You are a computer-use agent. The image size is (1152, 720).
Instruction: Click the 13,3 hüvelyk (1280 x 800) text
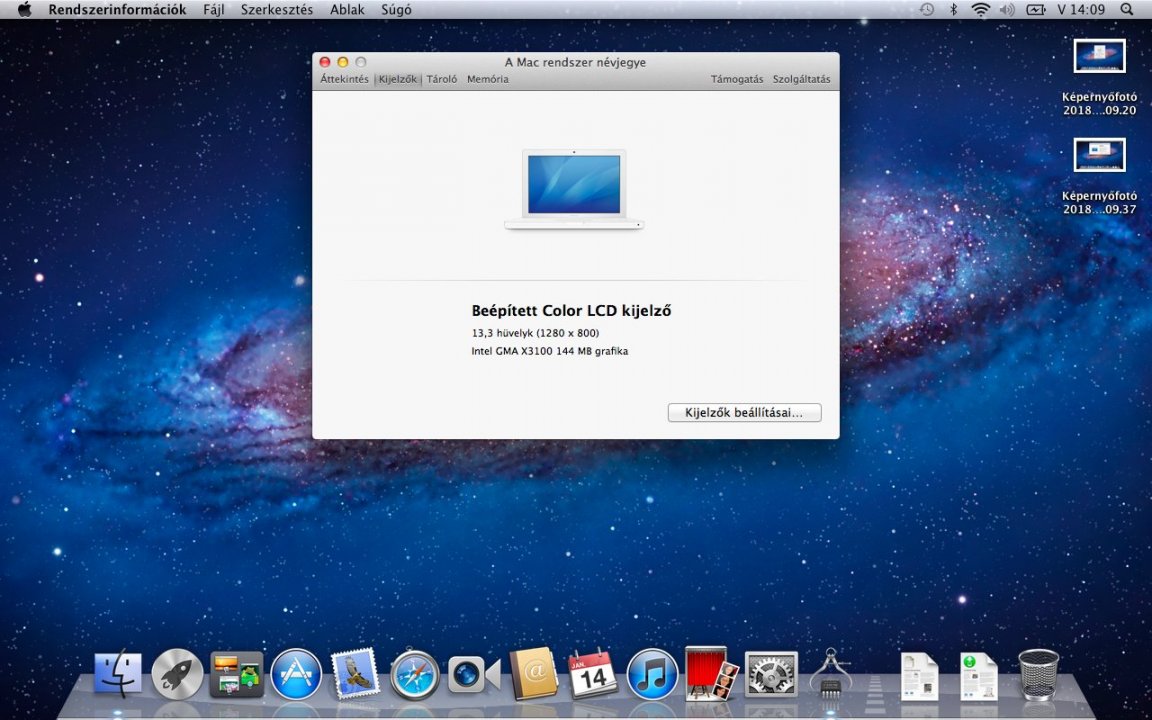point(536,334)
